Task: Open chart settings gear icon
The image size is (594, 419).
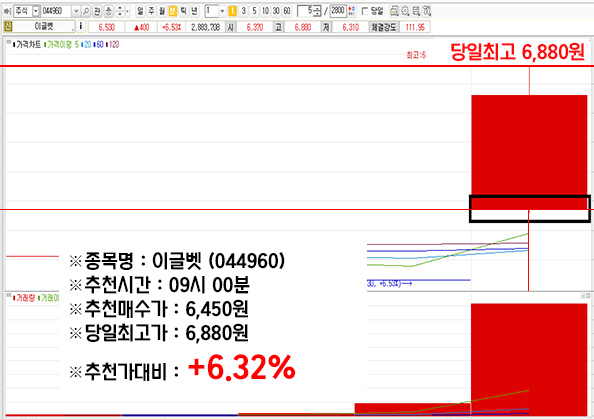Action: pyautogui.click(x=405, y=11)
